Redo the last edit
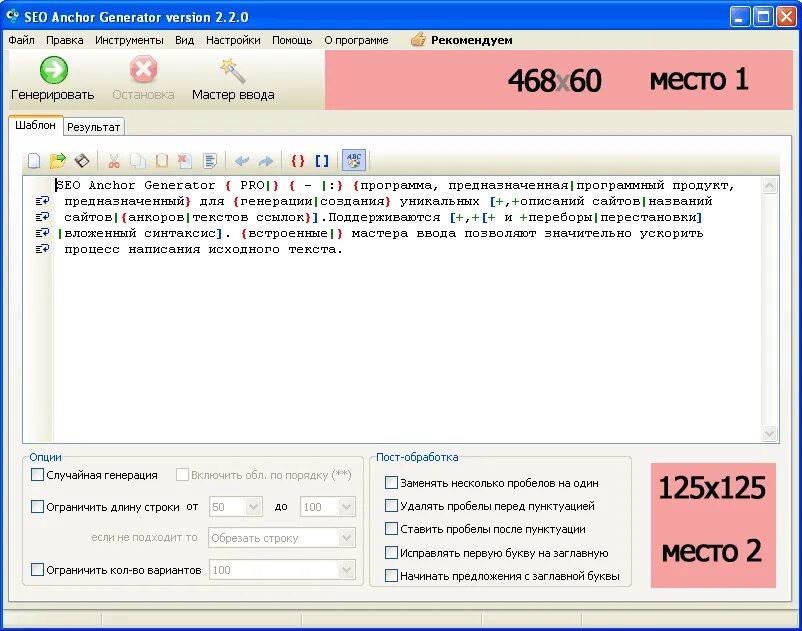 266,161
